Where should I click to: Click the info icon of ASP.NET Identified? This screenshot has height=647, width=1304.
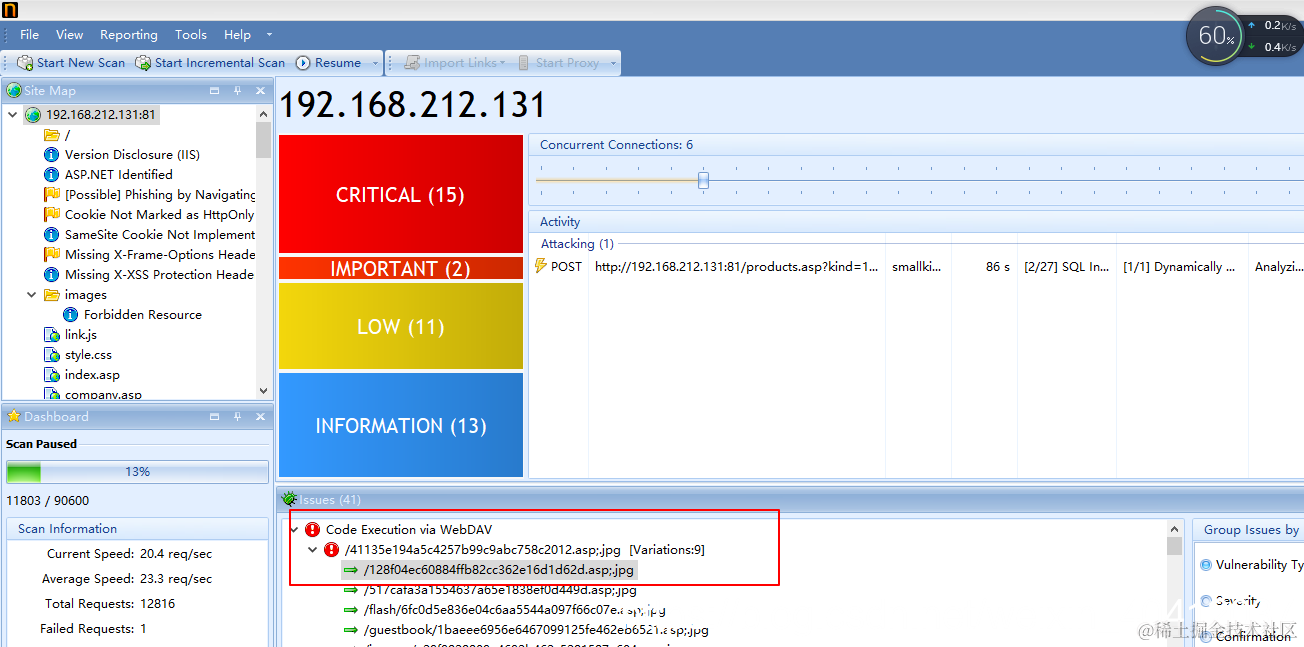pyautogui.click(x=52, y=175)
